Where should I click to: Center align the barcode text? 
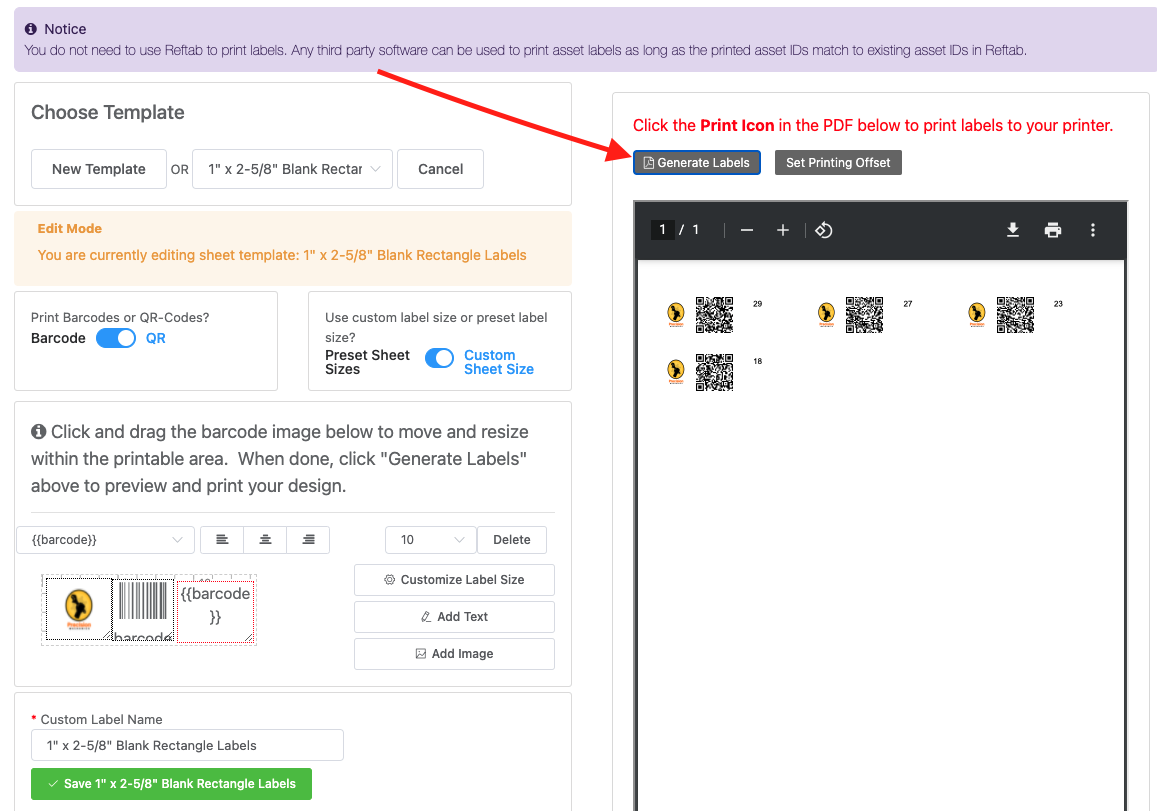[264, 539]
